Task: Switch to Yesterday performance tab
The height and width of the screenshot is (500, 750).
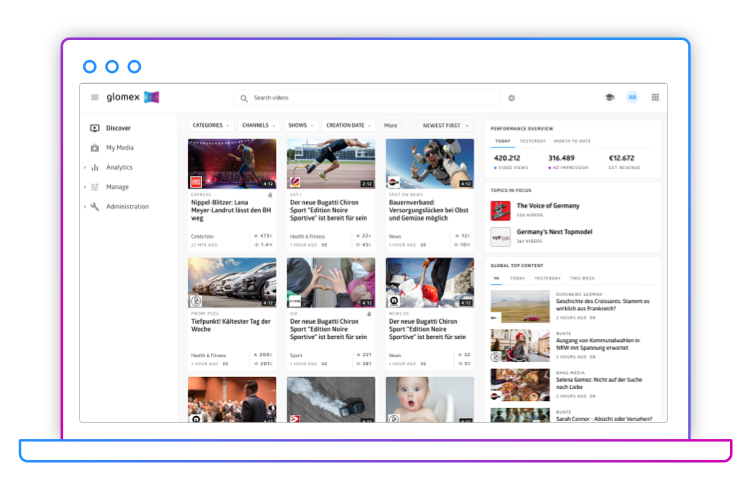Action: 533,142
